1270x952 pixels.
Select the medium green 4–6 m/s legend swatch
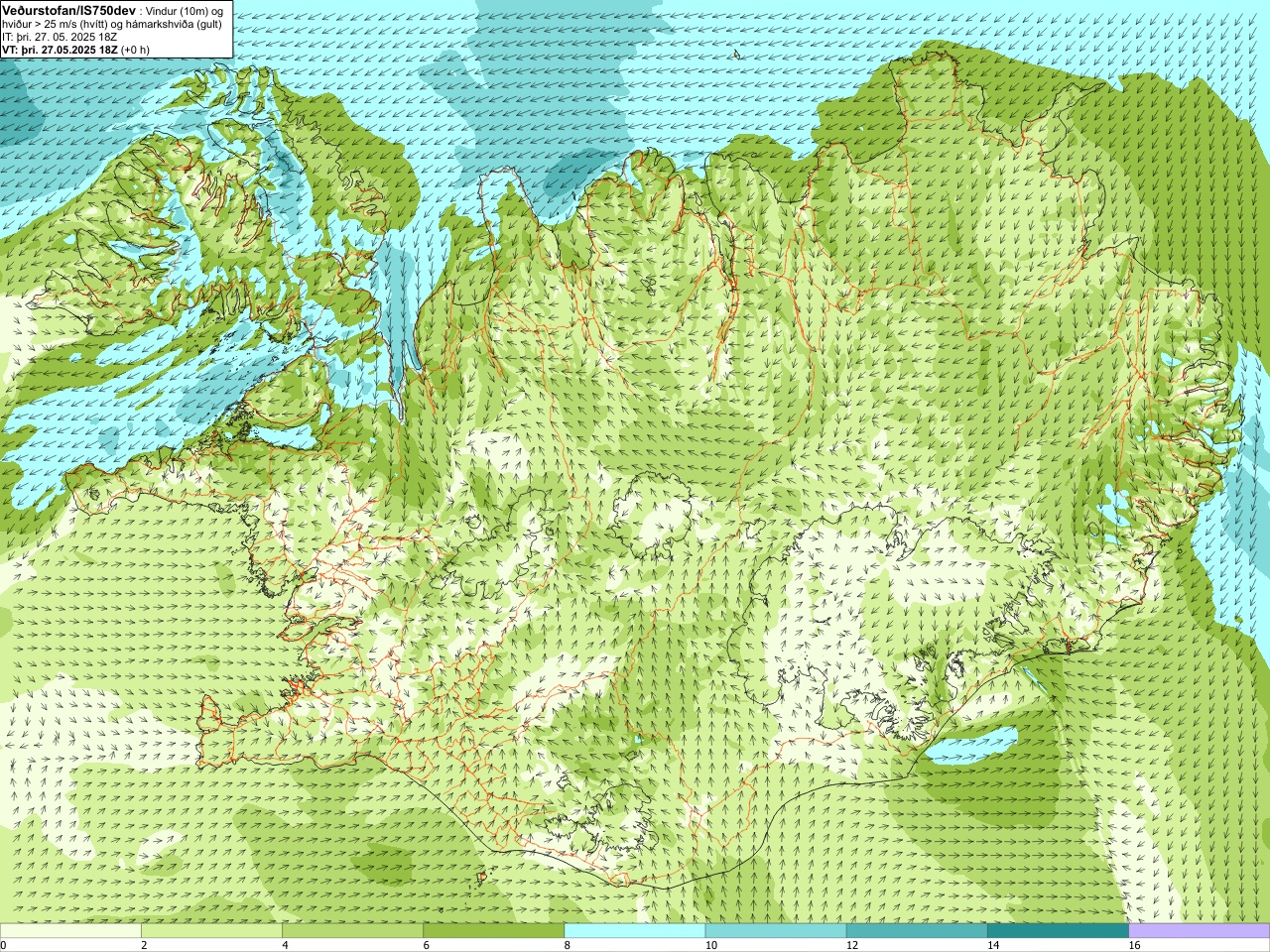pyautogui.click(x=352, y=930)
